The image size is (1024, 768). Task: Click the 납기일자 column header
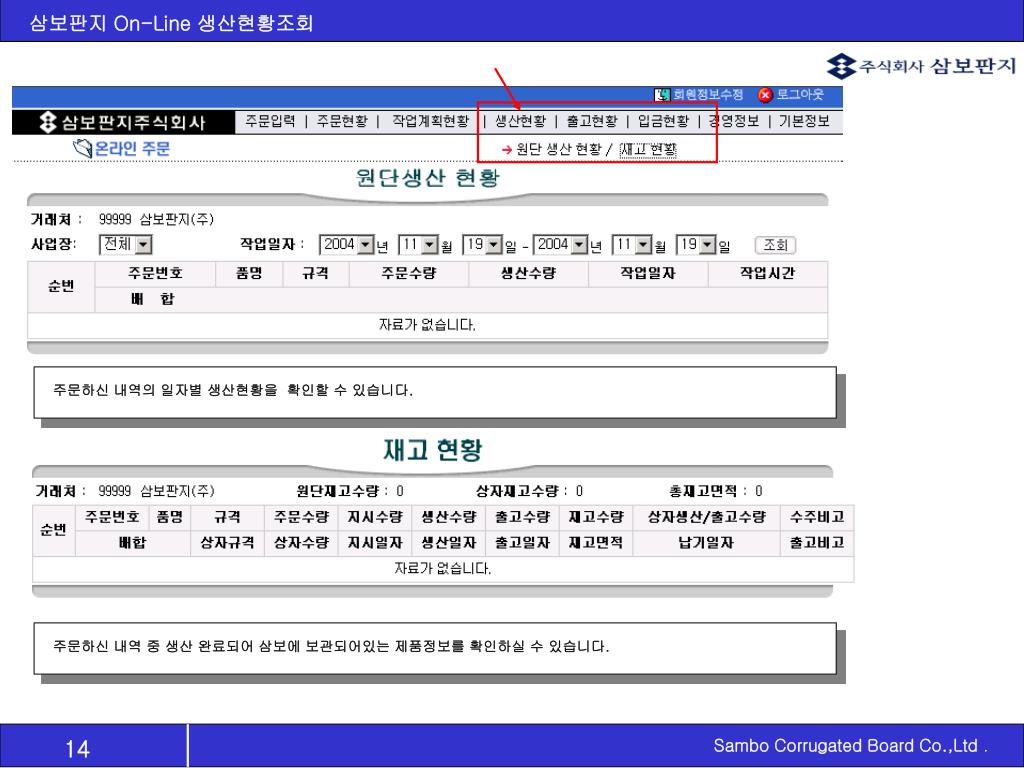click(x=707, y=543)
